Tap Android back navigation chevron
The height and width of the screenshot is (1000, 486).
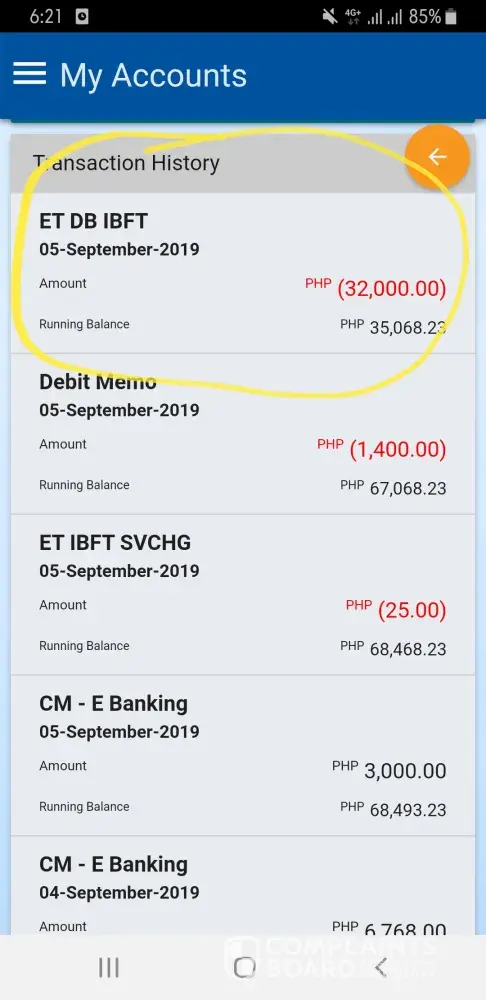coord(380,967)
